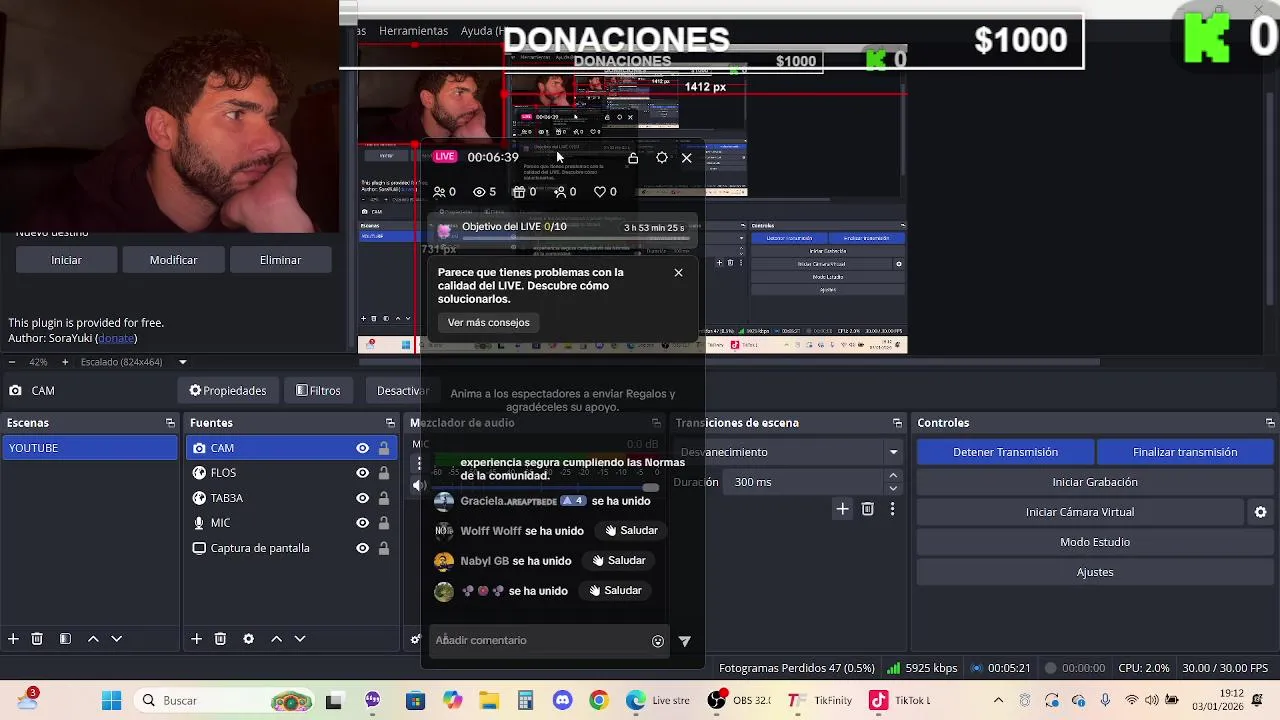The height and width of the screenshot is (720, 1280).
Task: Open the TikTok overlay settings gear
Action: pyautogui.click(x=661, y=158)
